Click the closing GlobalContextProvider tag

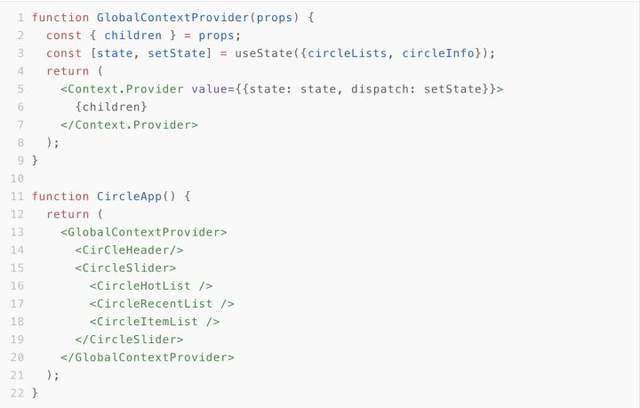(x=147, y=357)
